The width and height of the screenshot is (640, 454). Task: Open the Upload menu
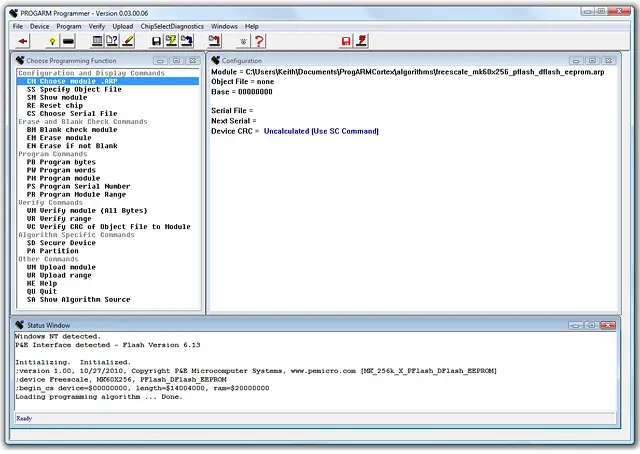point(122,26)
